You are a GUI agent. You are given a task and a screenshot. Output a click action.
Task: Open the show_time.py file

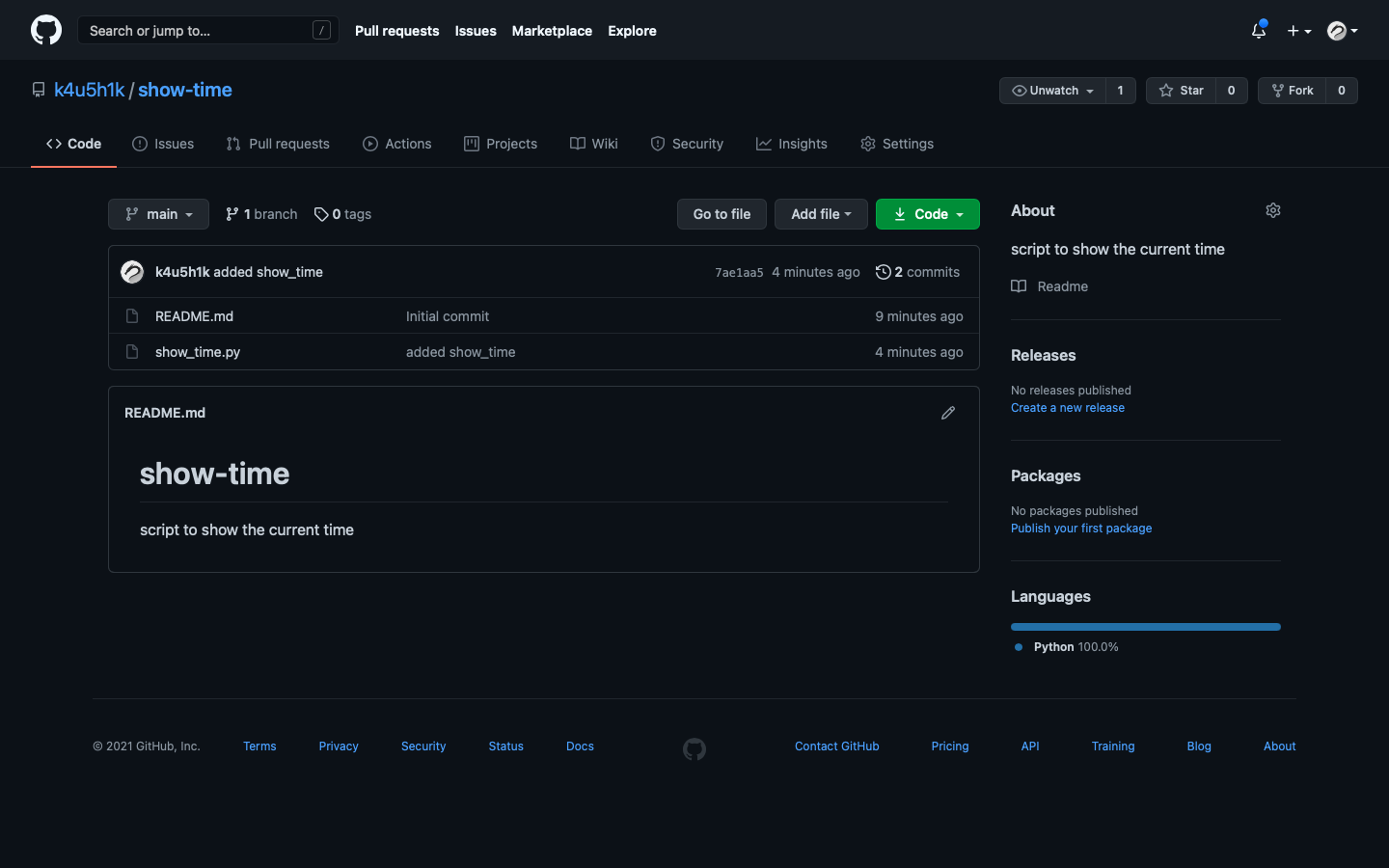(198, 352)
